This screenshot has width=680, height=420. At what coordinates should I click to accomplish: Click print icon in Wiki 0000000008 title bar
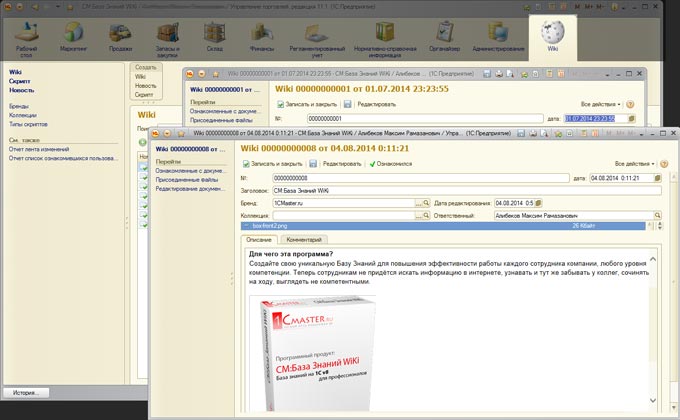click(x=533, y=134)
